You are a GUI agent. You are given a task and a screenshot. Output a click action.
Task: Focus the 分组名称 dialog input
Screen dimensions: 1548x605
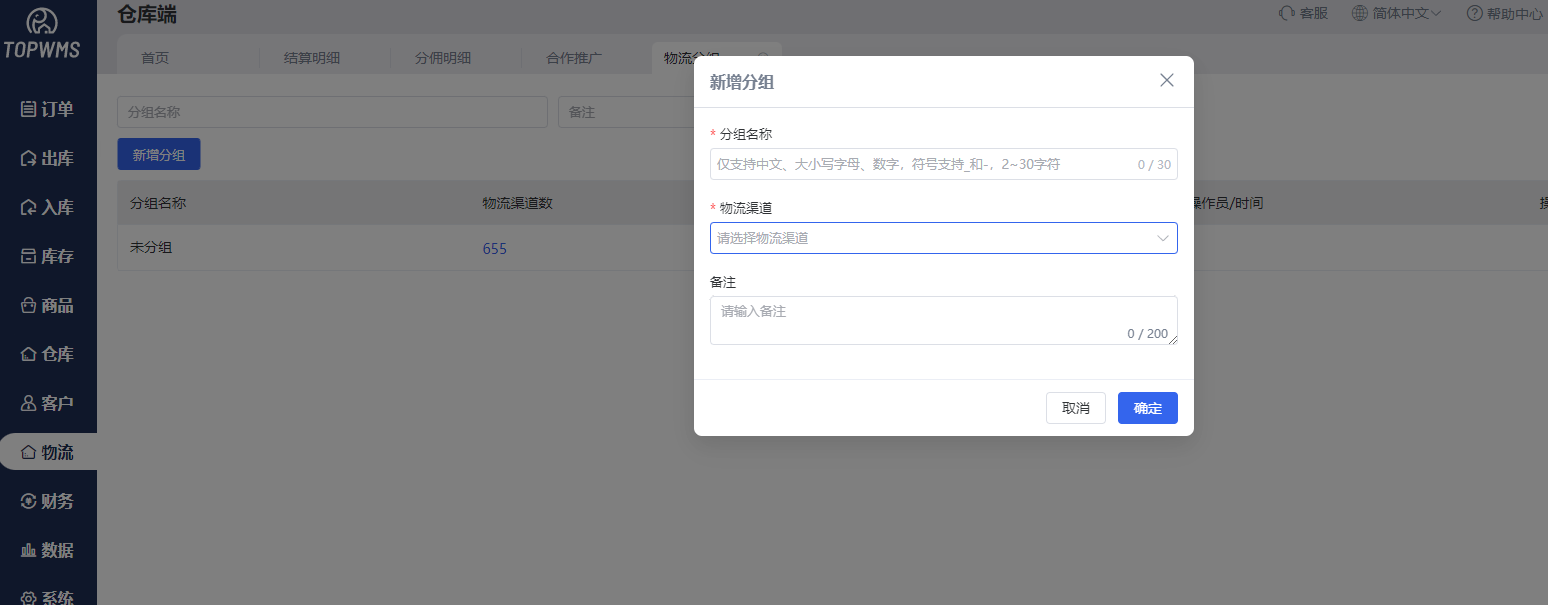point(943,164)
